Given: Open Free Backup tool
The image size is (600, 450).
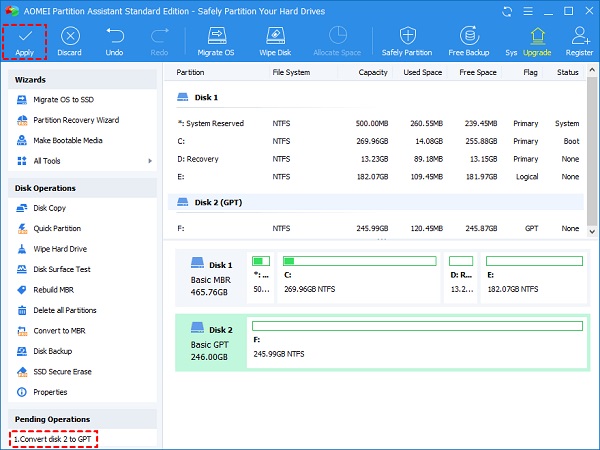Looking at the screenshot, I should click(469, 42).
